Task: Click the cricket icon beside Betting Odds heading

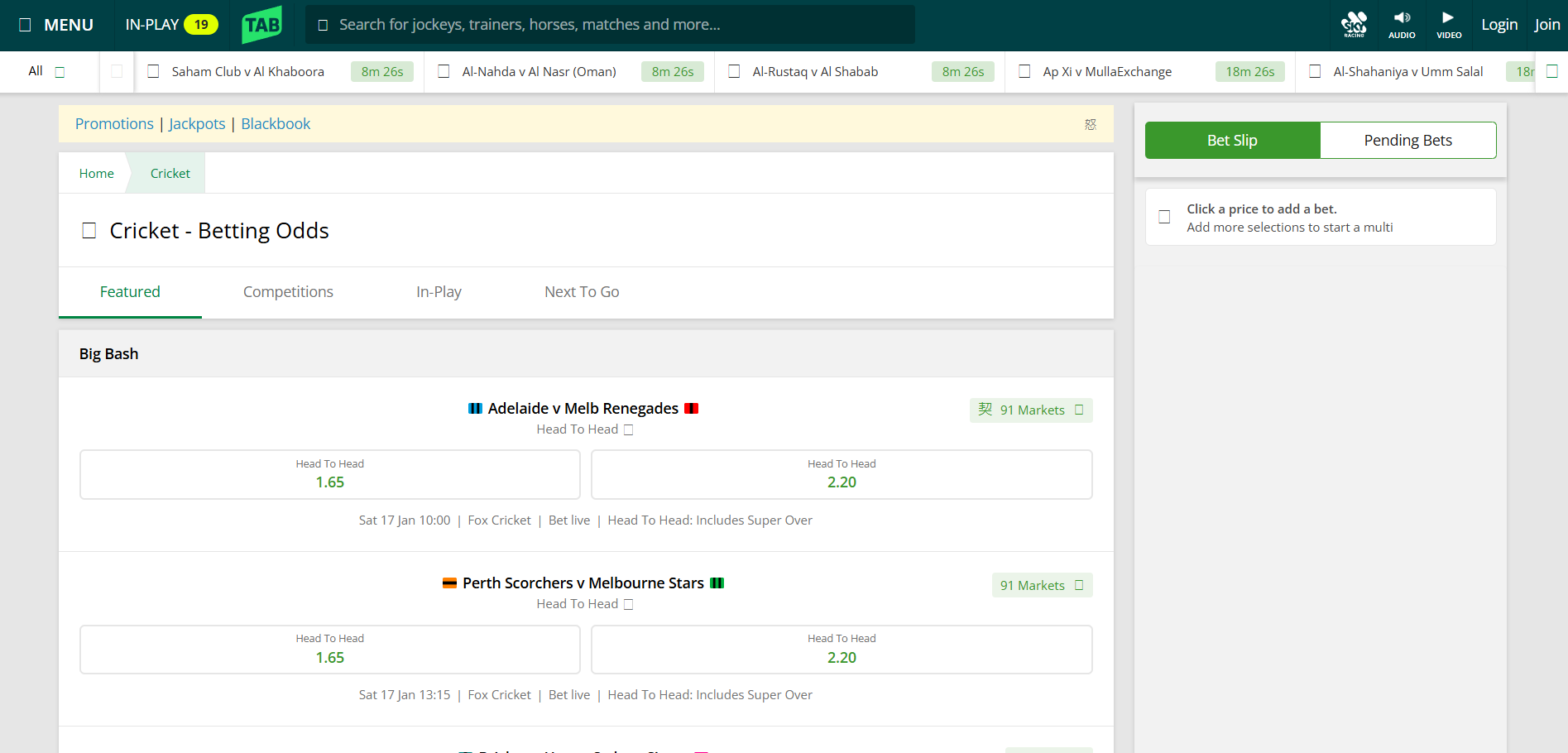Action: click(89, 231)
